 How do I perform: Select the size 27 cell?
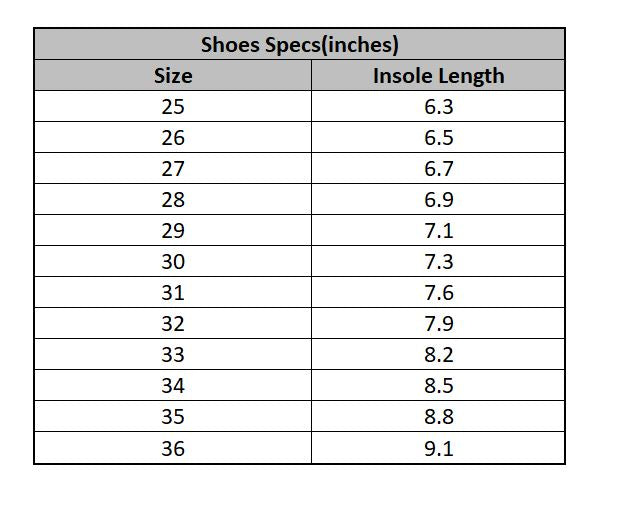coord(173,168)
